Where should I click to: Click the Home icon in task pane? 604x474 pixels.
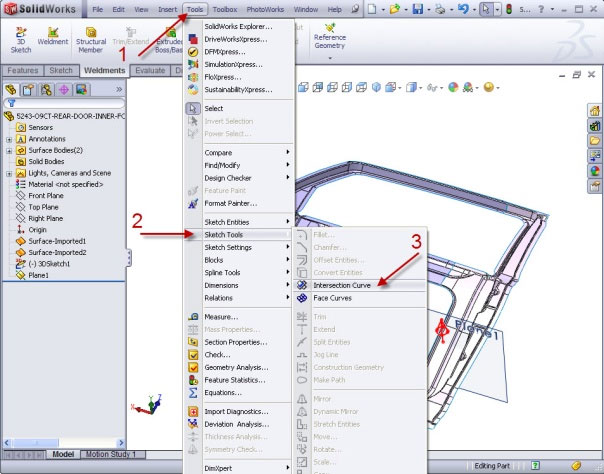[x=595, y=111]
